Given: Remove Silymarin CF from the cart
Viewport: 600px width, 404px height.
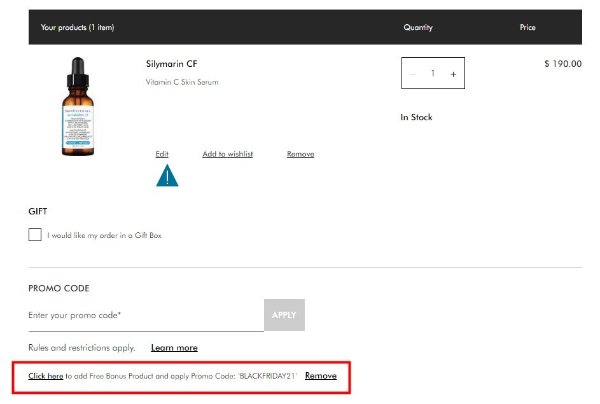Looking at the screenshot, I should tap(300, 154).
